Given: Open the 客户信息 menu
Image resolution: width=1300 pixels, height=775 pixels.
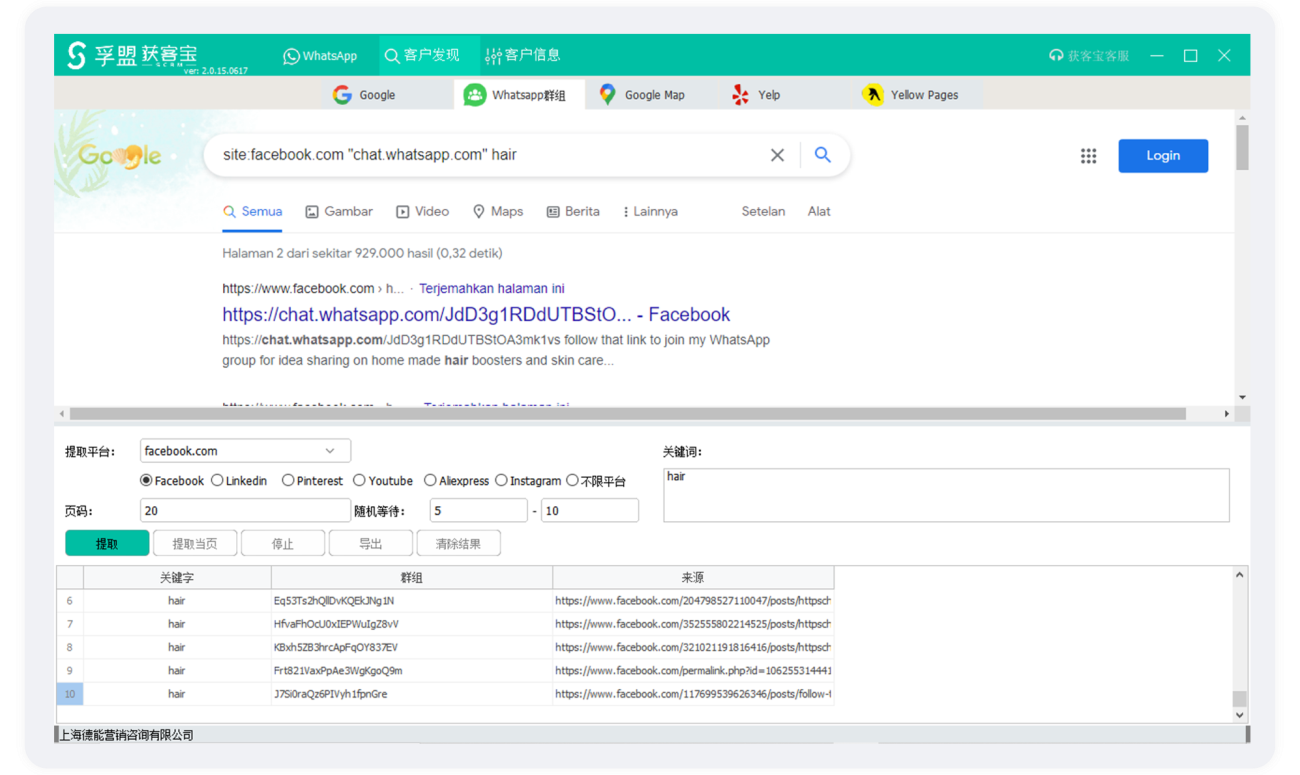Looking at the screenshot, I should [x=523, y=56].
